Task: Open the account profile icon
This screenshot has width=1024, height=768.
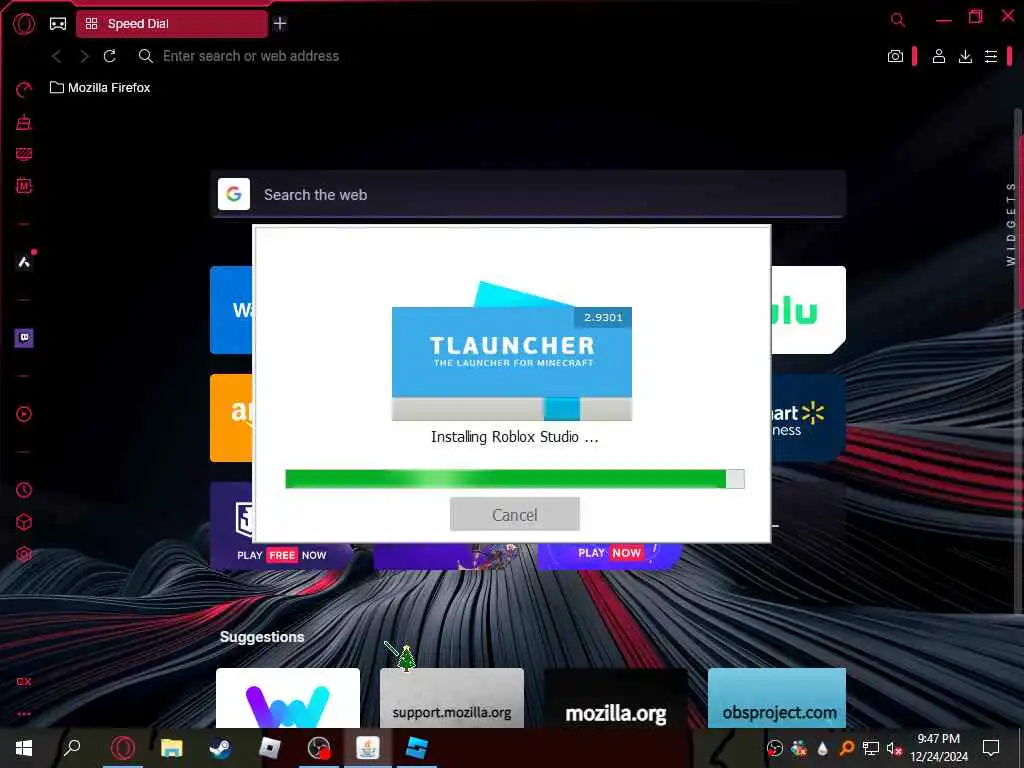Action: point(938,56)
